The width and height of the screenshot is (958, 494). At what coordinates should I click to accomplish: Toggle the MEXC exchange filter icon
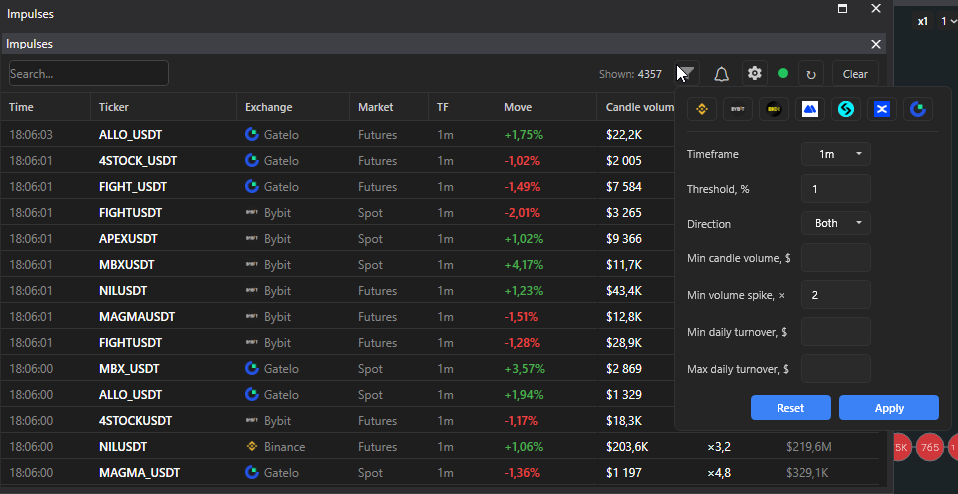click(x=810, y=109)
